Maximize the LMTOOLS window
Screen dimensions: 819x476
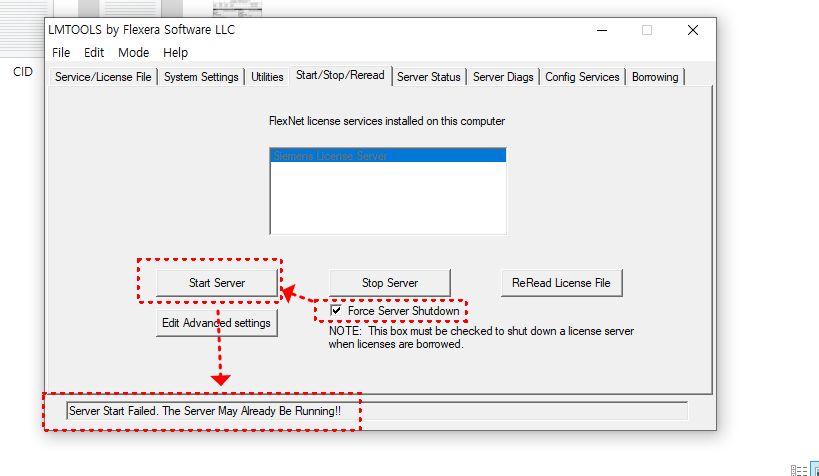(x=647, y=30)
